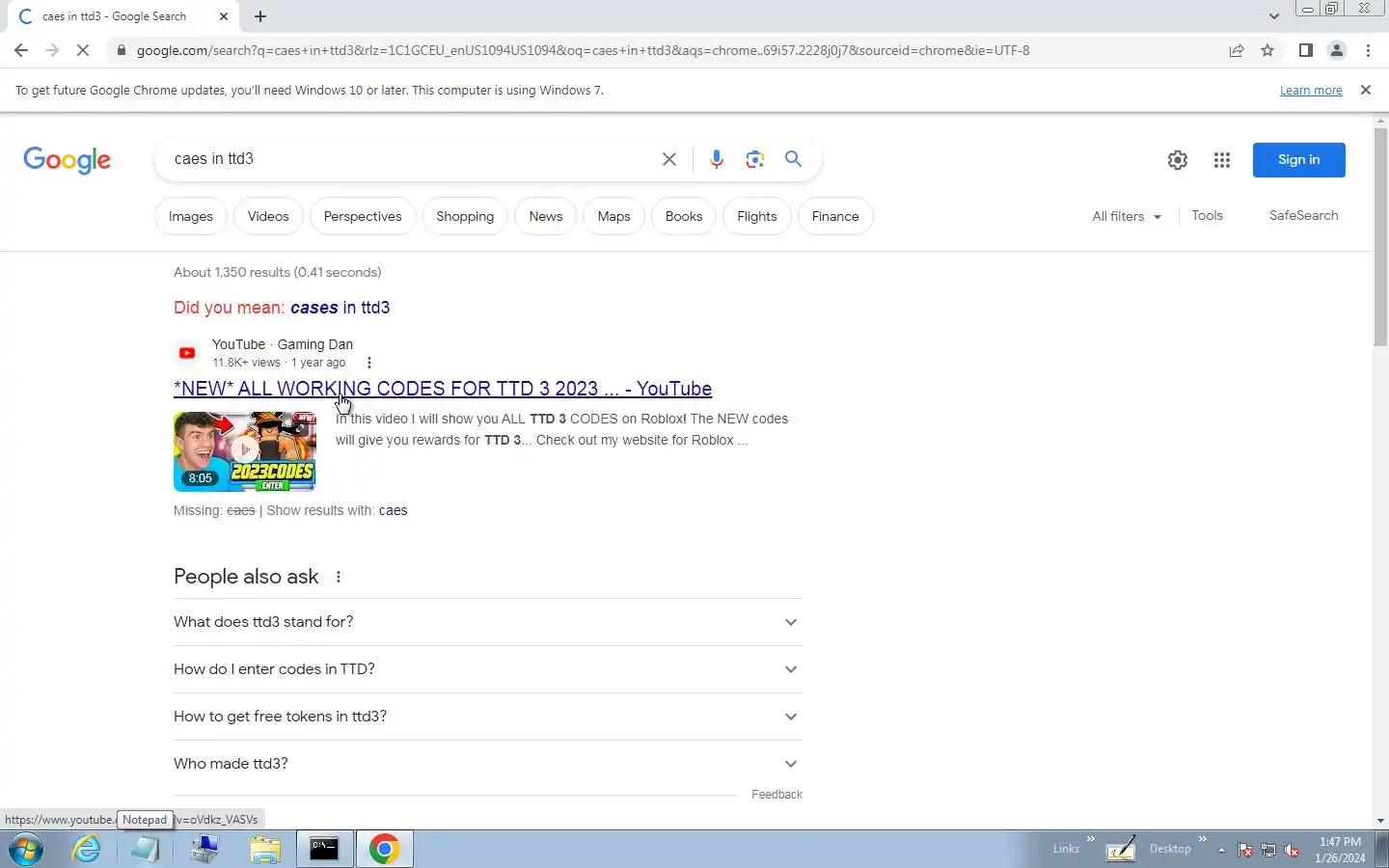Screen dimensions: 1389x868
Task: Select the Books filter
Action: 684,216
